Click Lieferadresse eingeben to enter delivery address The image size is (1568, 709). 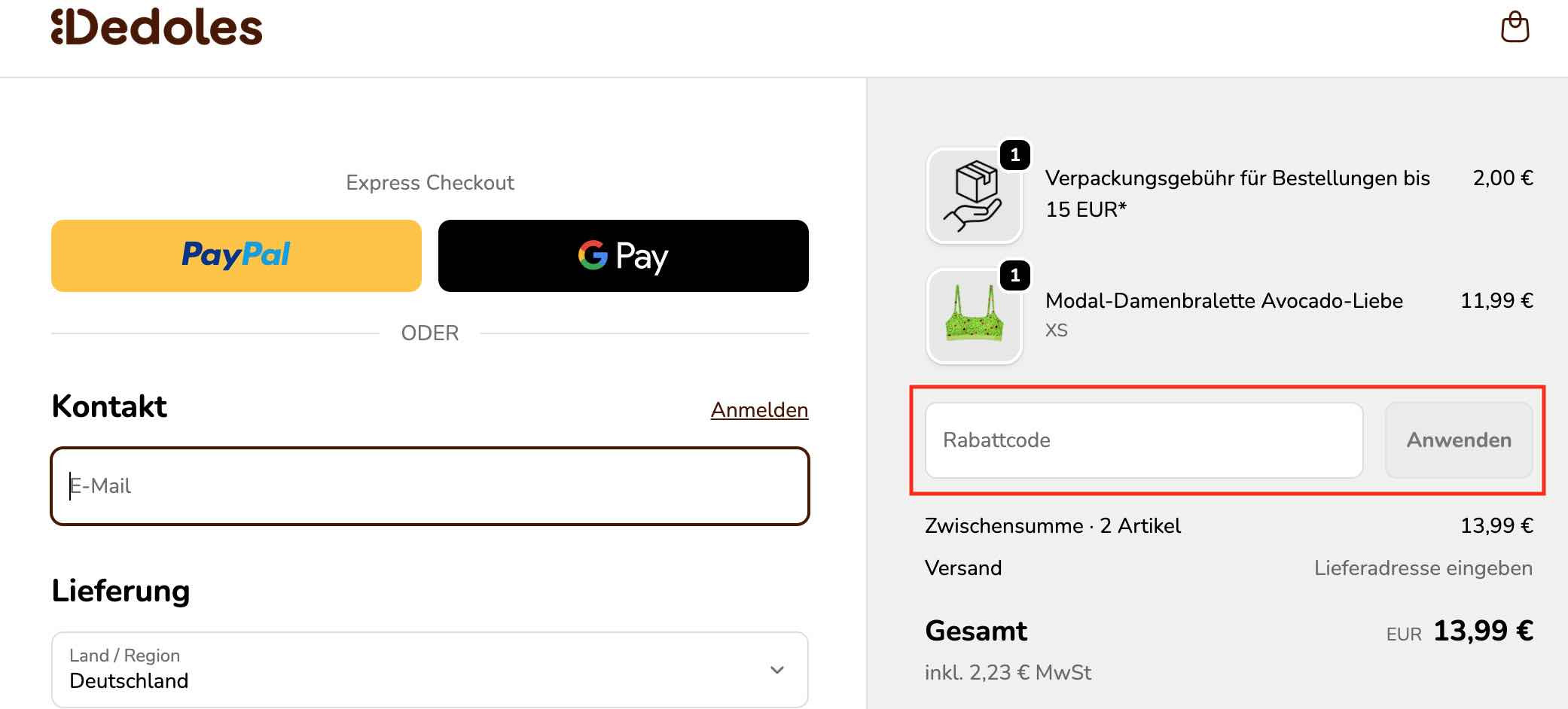click(1423, 568)
